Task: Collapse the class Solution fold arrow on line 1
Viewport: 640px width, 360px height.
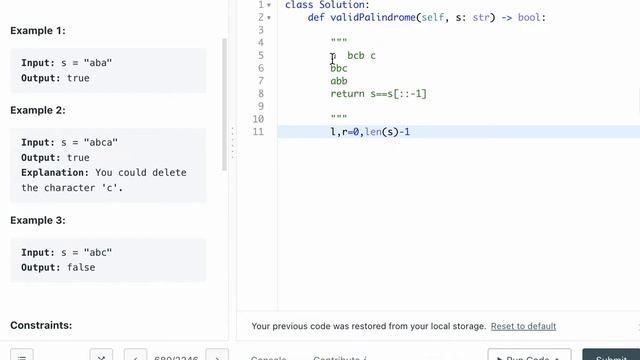Action: (x=269, y=5)
